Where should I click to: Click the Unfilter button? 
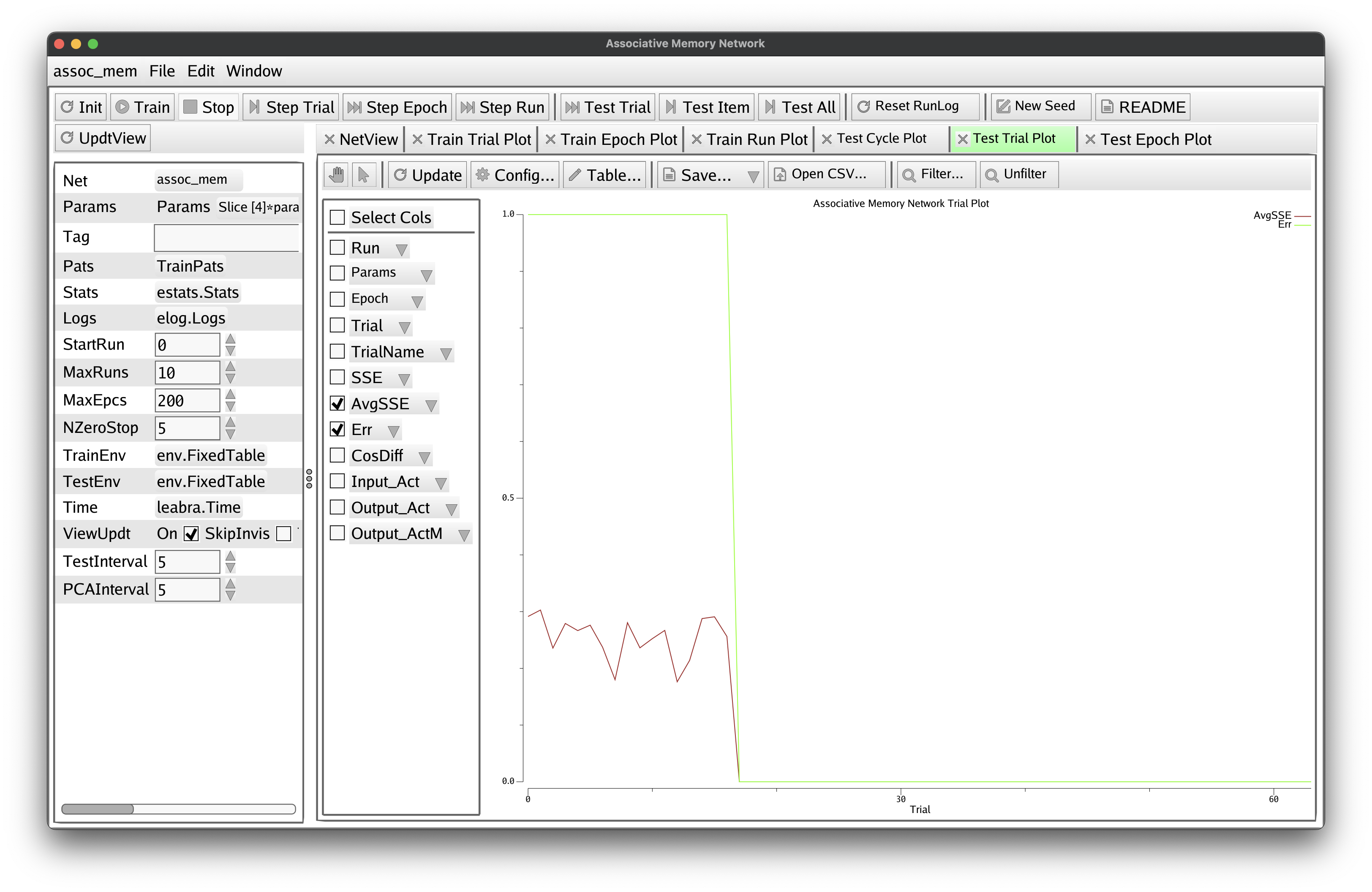(1018, 174)
